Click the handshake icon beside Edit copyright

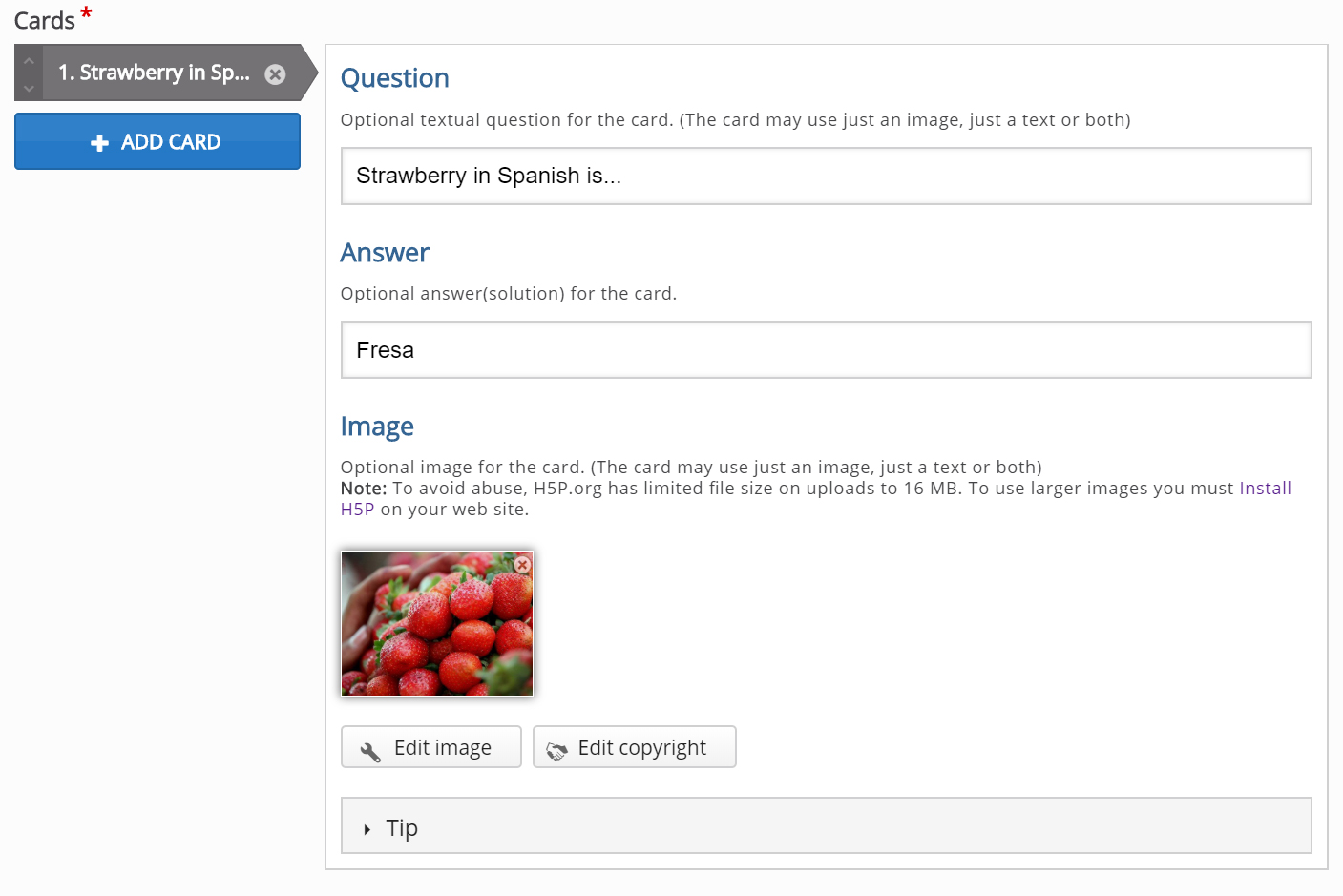(x=556, y=751)
